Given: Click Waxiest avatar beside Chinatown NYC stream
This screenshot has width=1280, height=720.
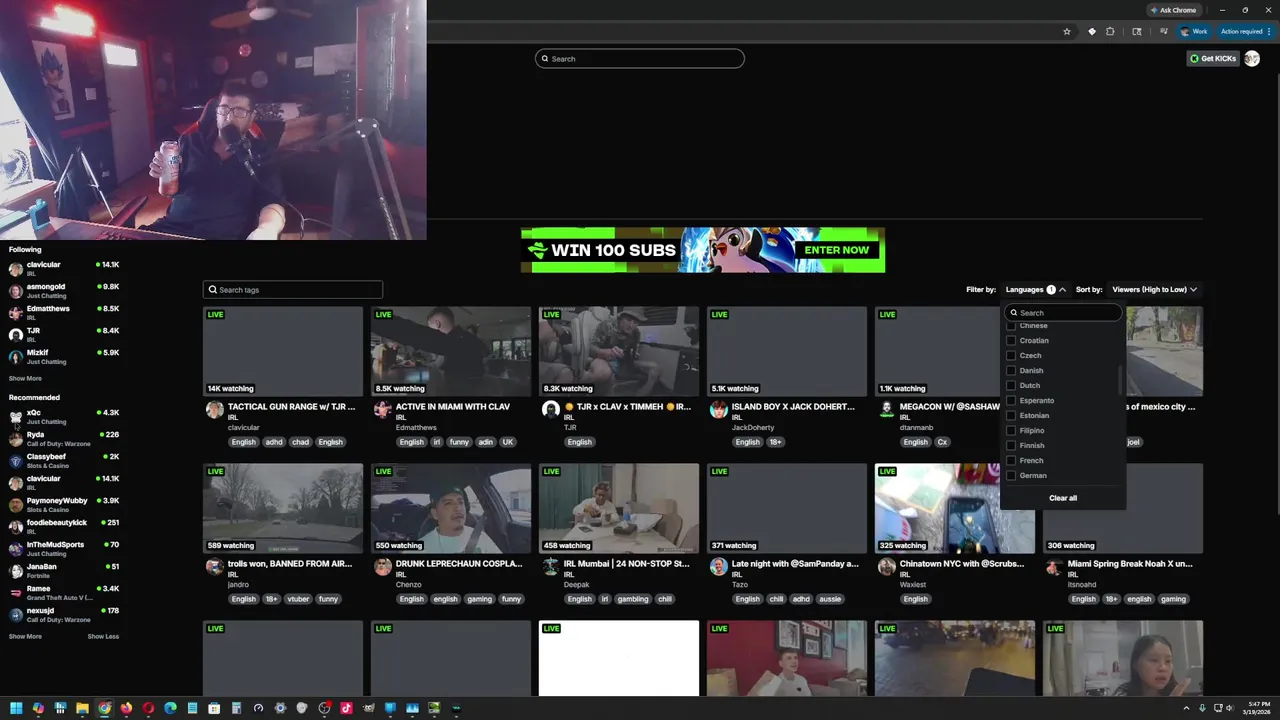Looking at the screenshot, I should point(886,566).
